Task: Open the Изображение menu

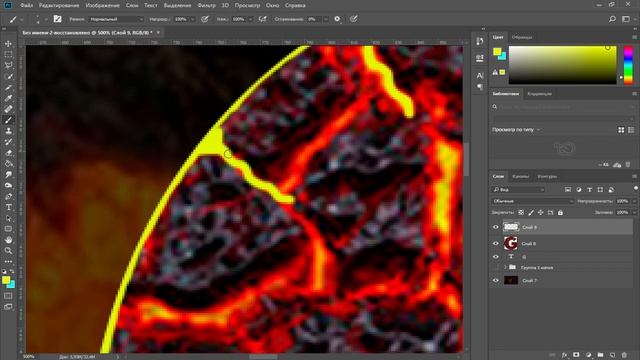Action: point(102,5)
